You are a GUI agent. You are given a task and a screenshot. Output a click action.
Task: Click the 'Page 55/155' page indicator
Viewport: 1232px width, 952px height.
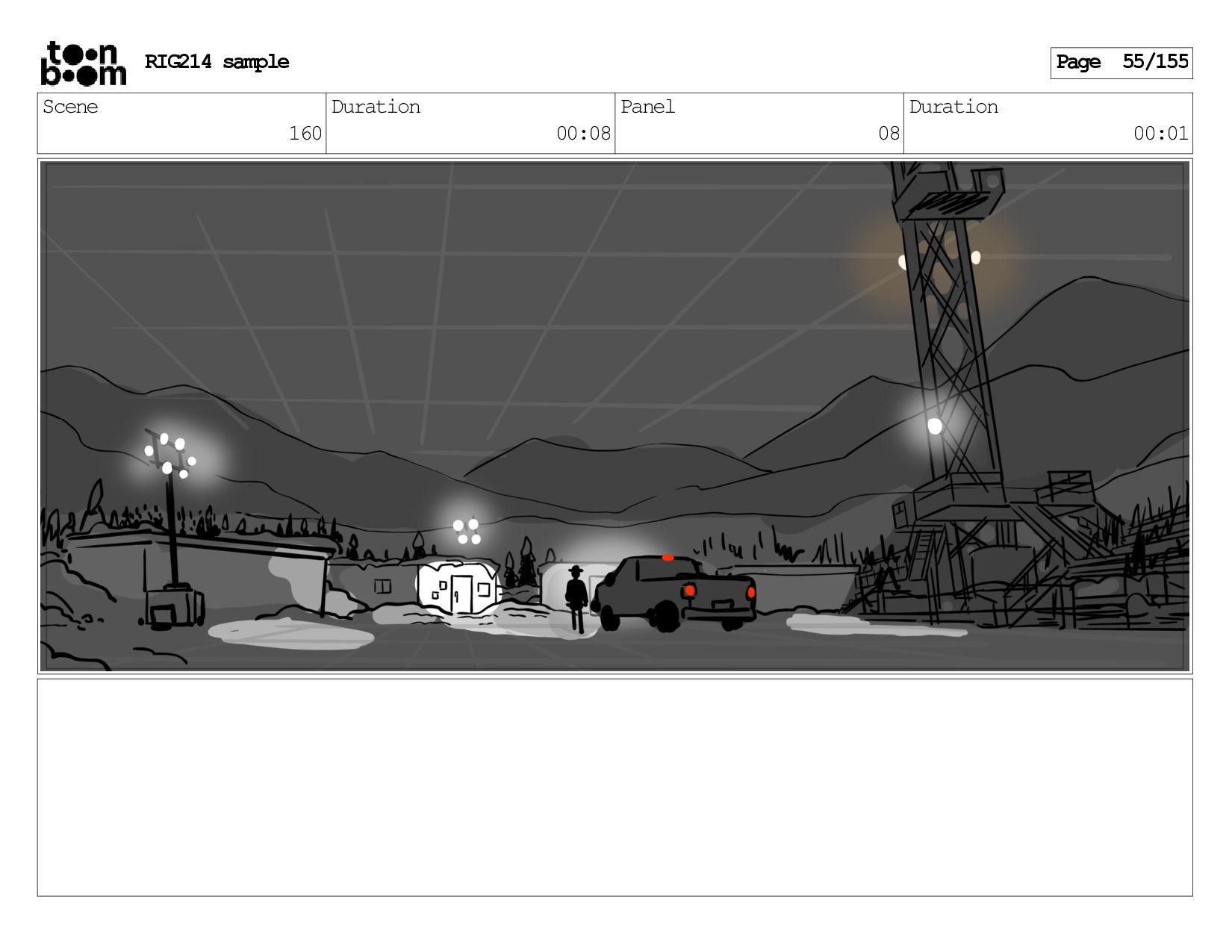[1121, 63]
